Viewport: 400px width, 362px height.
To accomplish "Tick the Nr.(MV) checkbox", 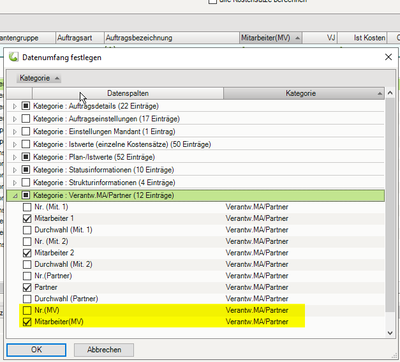I will coord(27,310).
